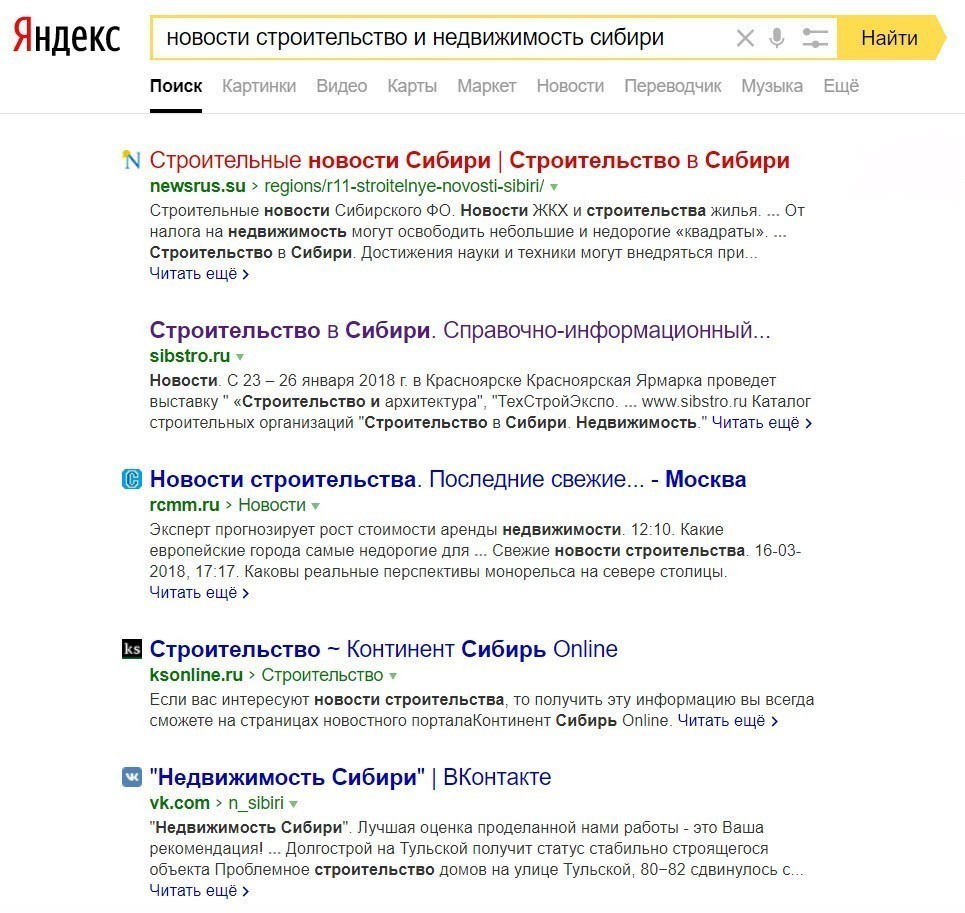Click the sibstro.ru domain link
The width and height of the screenshot is (965, 913).
(190, 356)
